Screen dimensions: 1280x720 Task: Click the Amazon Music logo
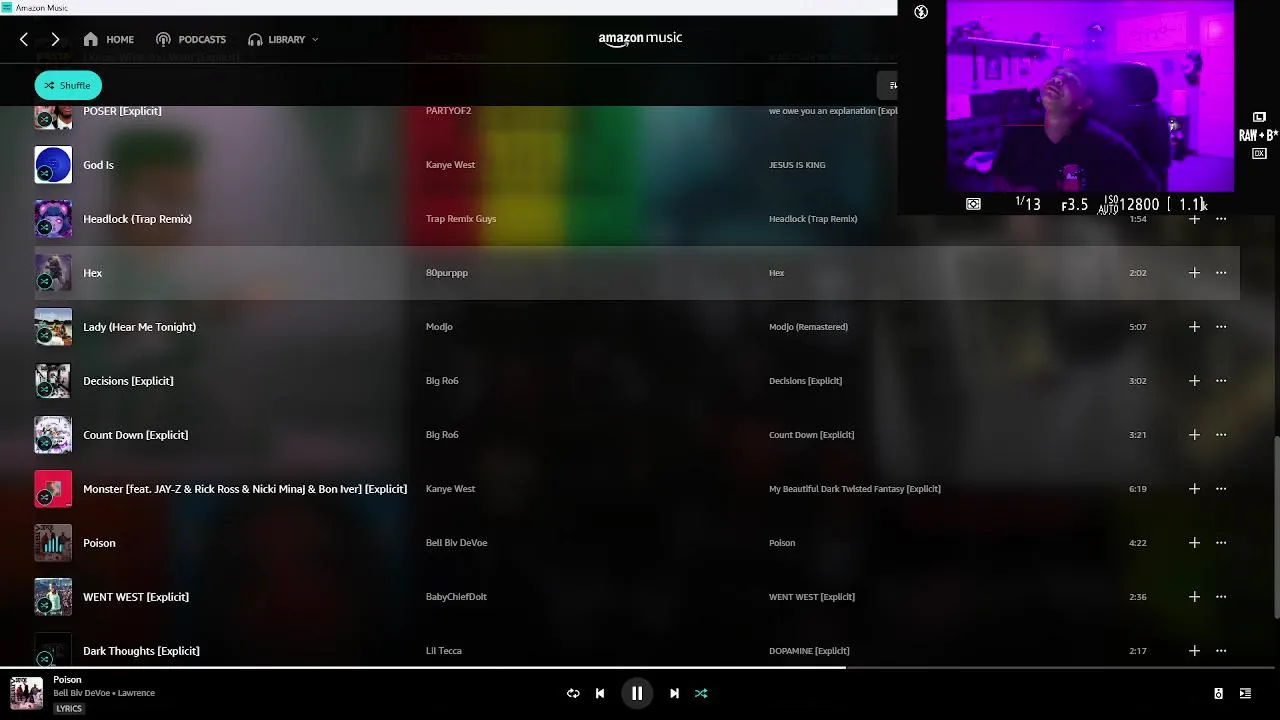click(640, 38)
